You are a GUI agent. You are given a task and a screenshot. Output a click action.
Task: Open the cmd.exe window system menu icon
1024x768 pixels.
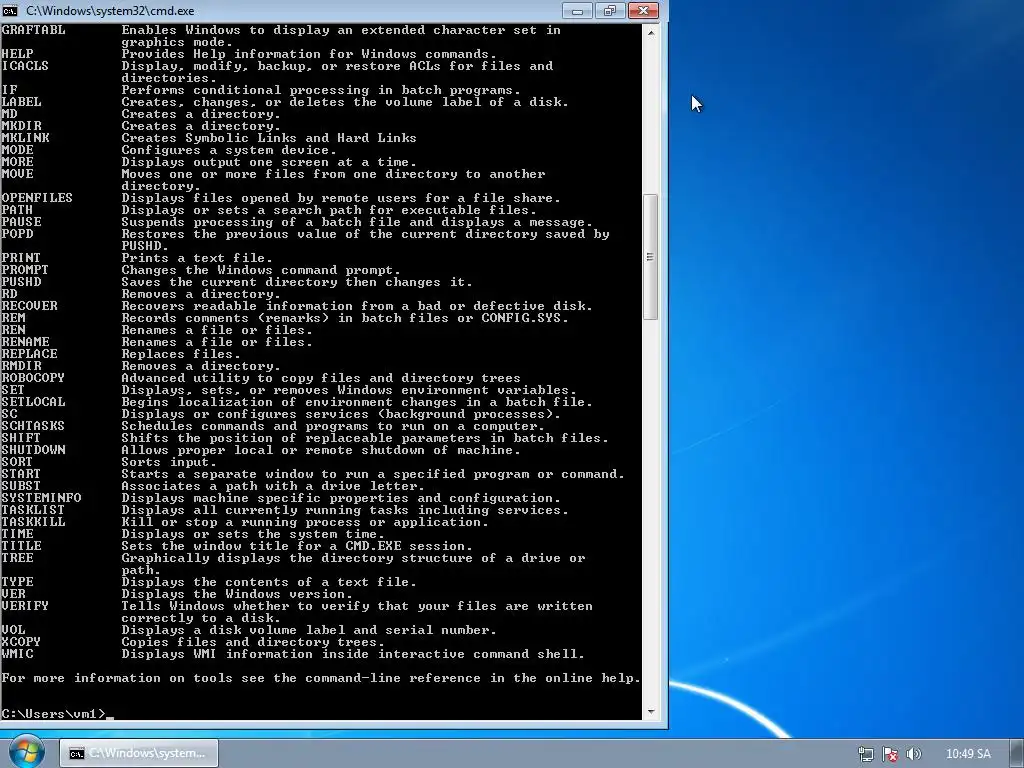point(10,10)
